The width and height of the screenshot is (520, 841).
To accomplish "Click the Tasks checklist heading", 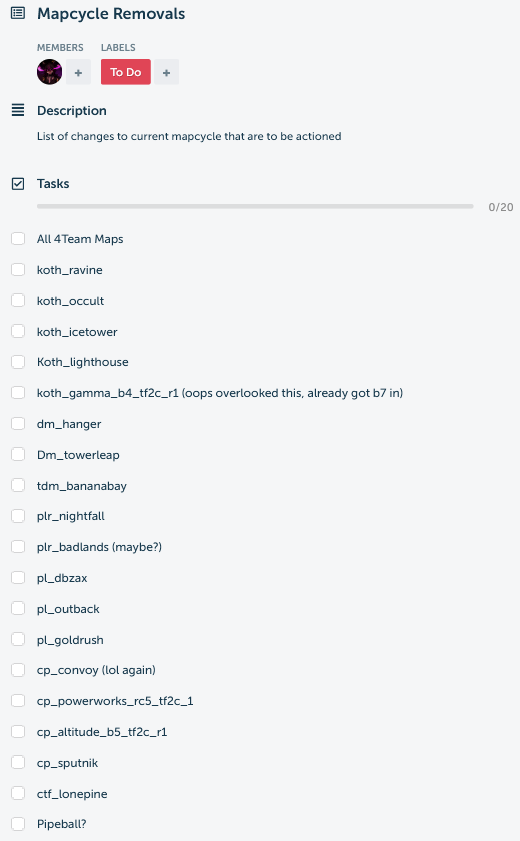I will point(53,183).
